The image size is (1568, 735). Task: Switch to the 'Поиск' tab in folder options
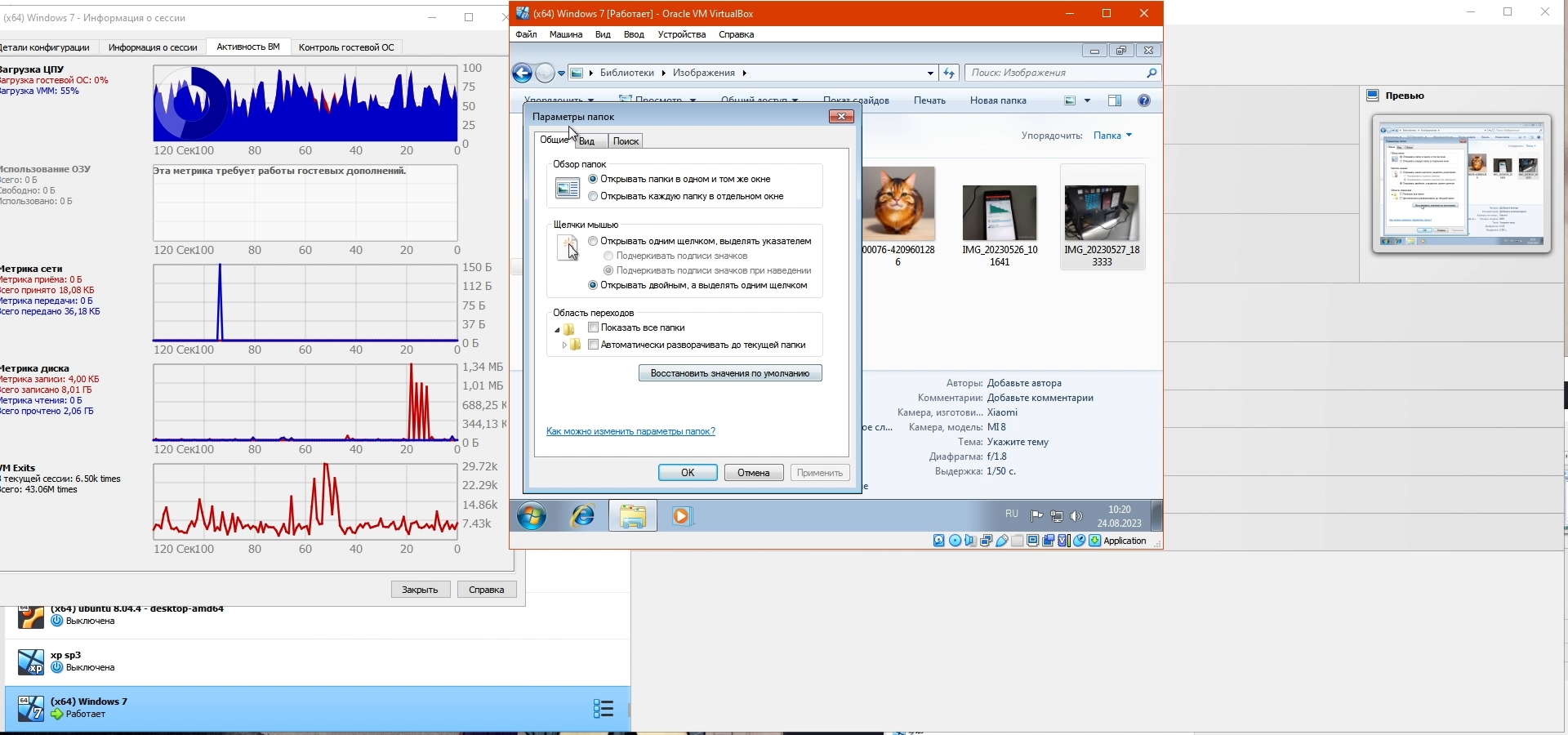click(x=626, y=141)
